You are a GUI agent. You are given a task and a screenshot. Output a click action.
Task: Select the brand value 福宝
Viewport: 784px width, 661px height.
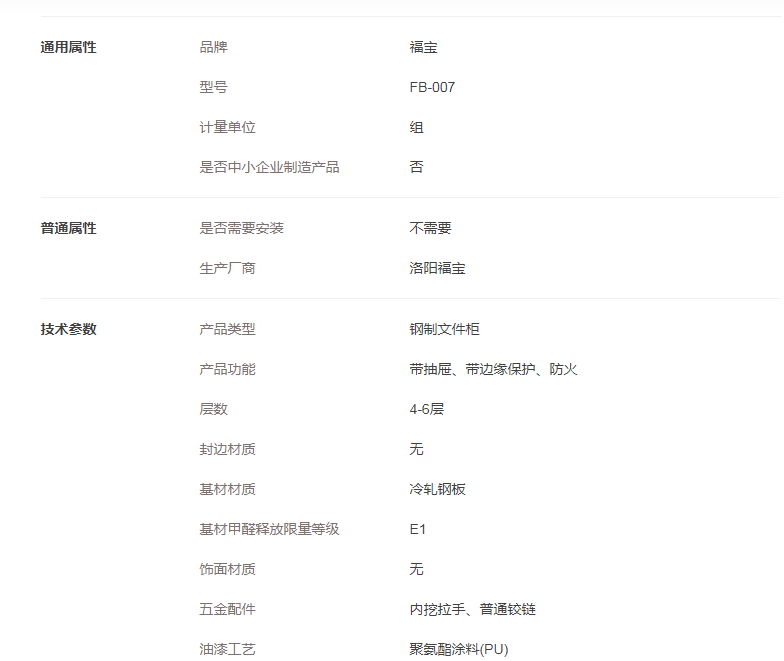(x=424, y=47)
